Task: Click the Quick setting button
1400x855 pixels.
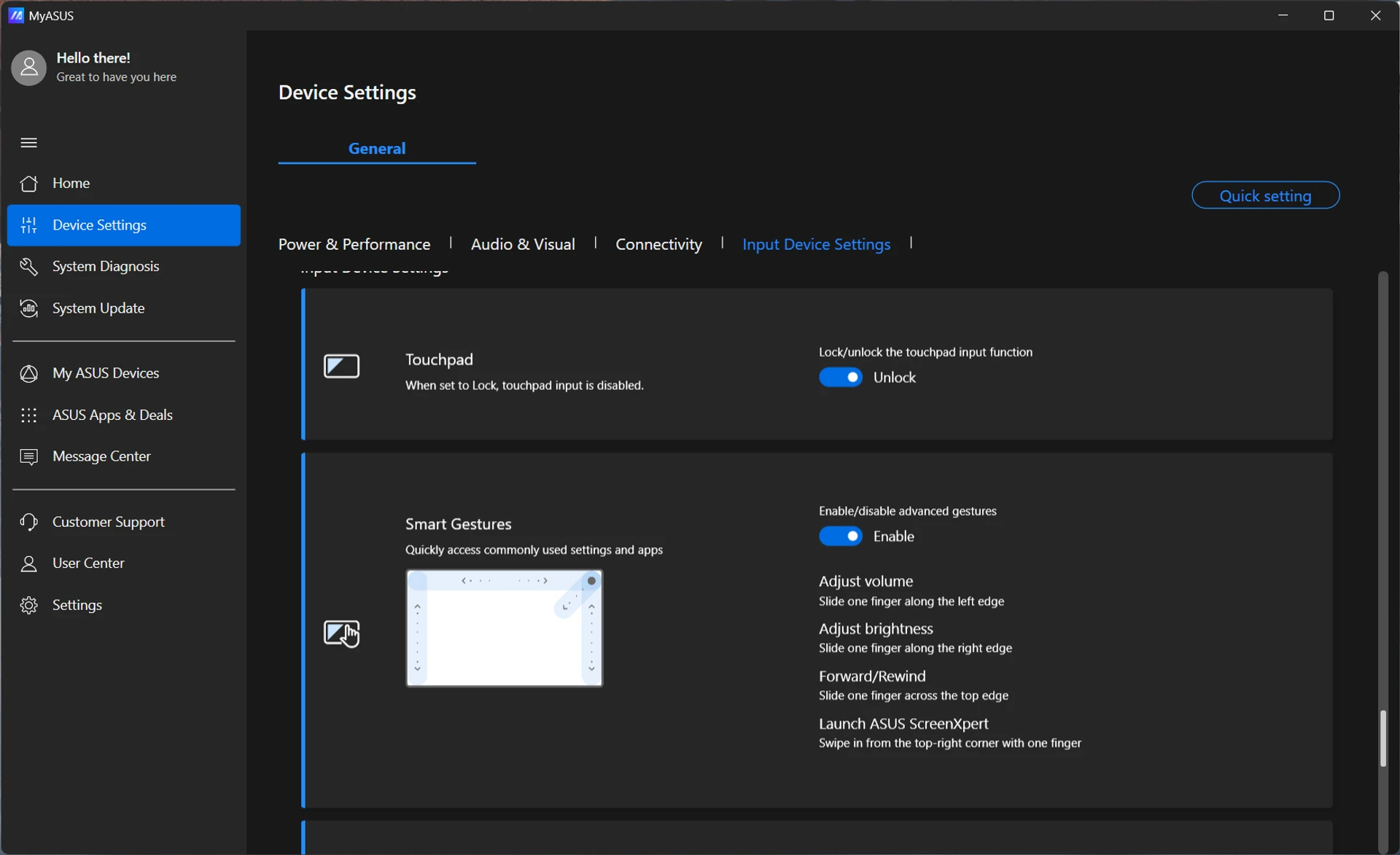Action: [x=1265, y=195]
